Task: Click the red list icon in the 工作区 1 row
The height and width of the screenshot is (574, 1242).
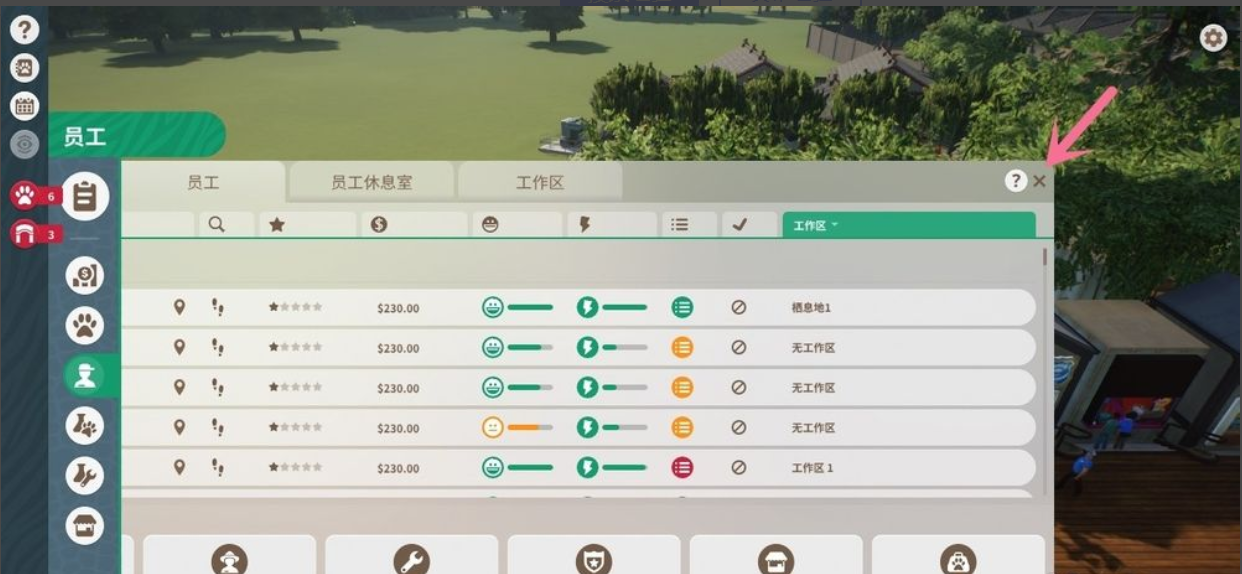Action: (x=682, y=467)
